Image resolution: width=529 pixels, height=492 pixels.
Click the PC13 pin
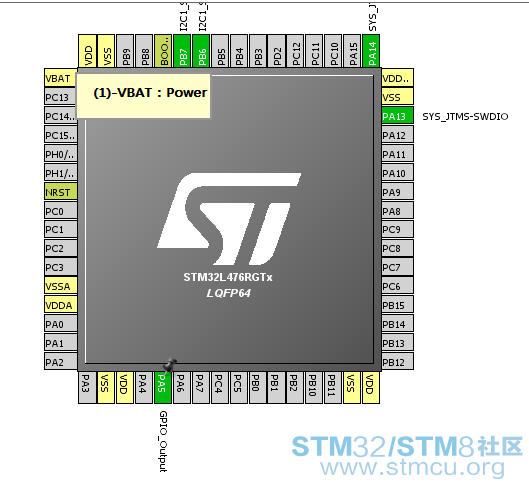(61, 97)
